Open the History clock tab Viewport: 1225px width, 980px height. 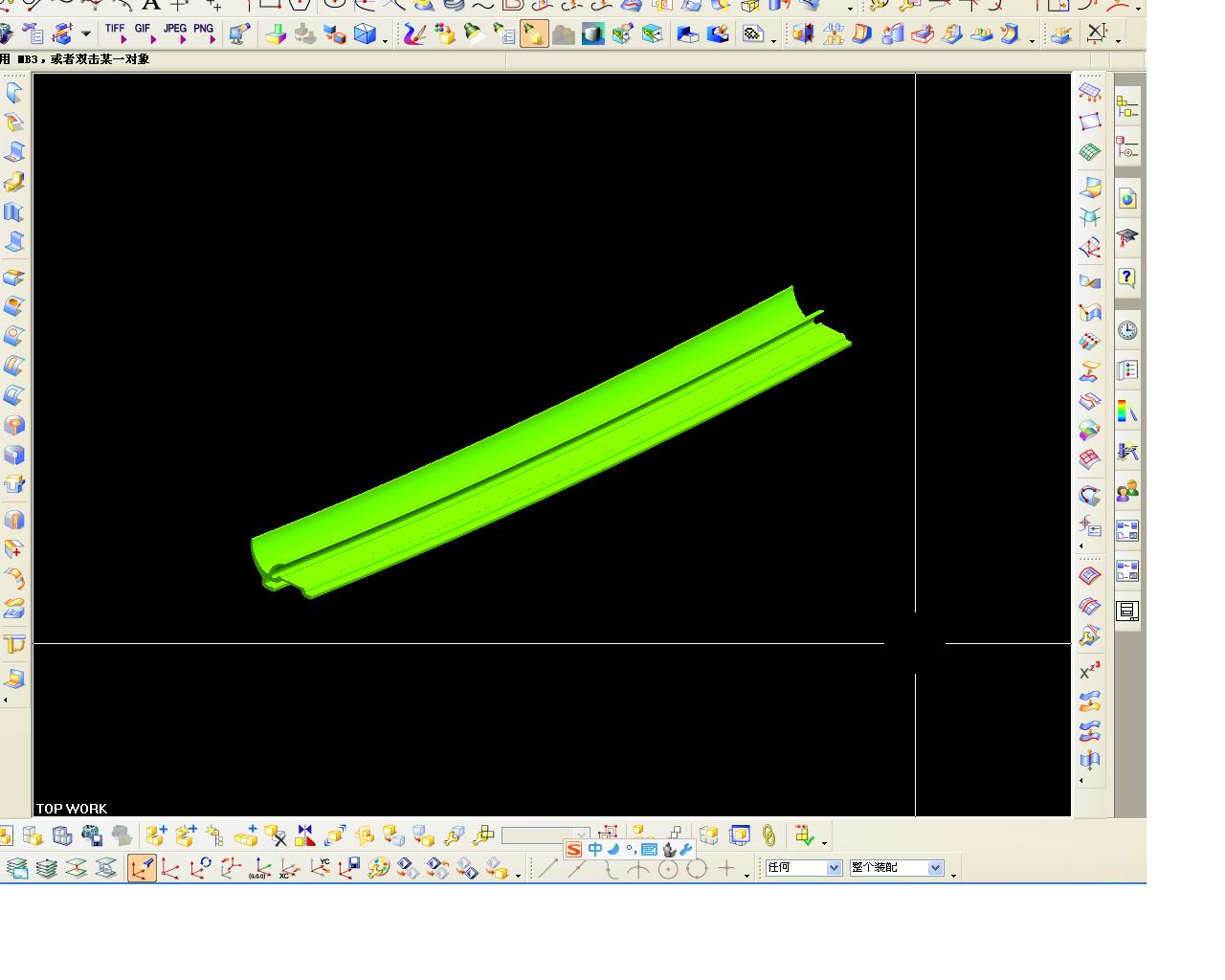(1127, 330)
